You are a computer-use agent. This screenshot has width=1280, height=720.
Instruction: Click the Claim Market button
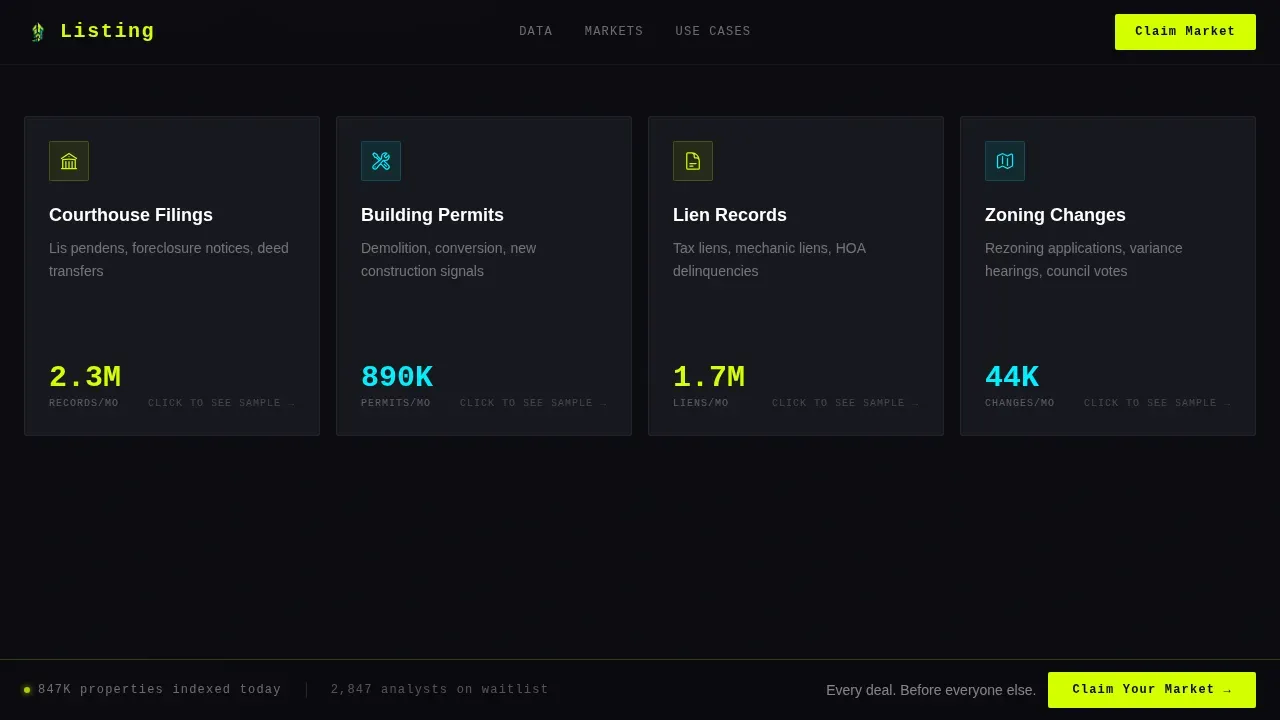(1185, 32)
